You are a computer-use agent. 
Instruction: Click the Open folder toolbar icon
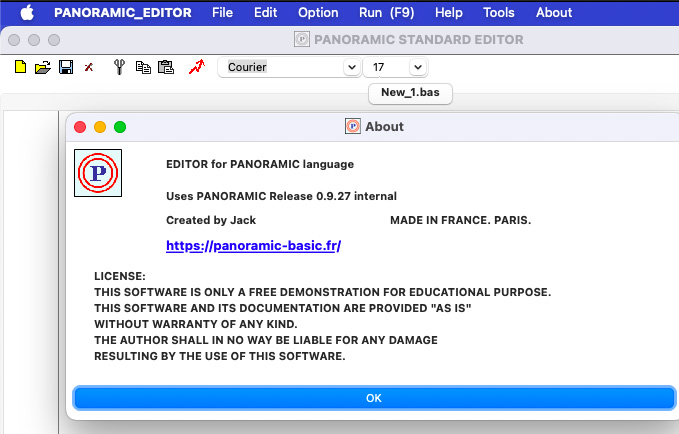(43, 67)
